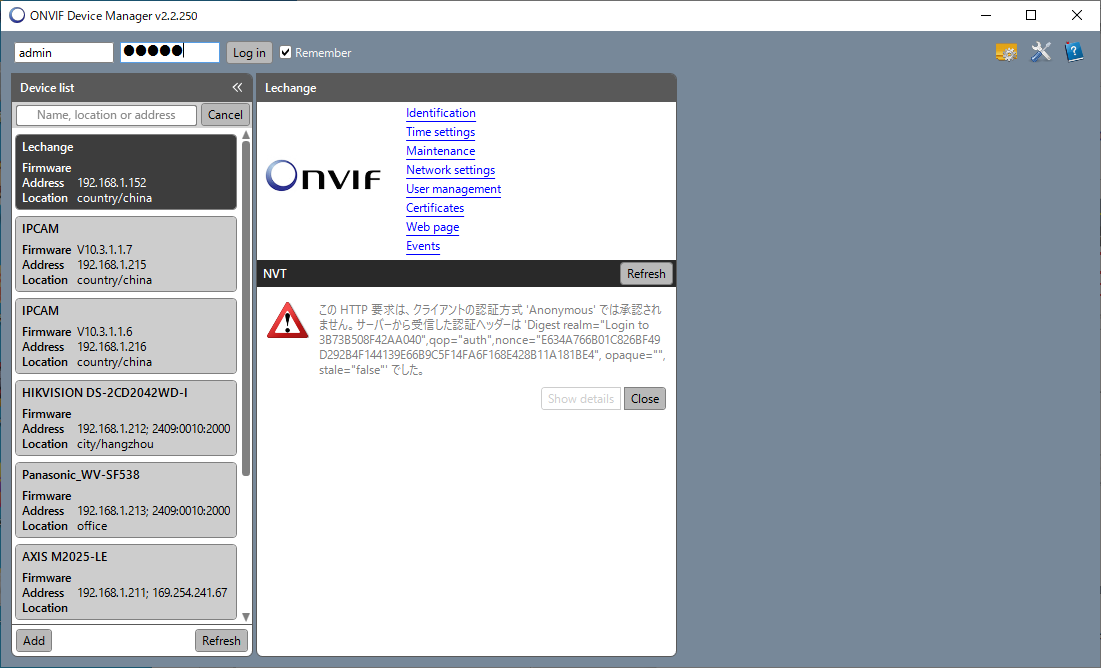Close the ONVIF Device Manager window
Screen dimensions: 1101x668
pos(1076,15)
